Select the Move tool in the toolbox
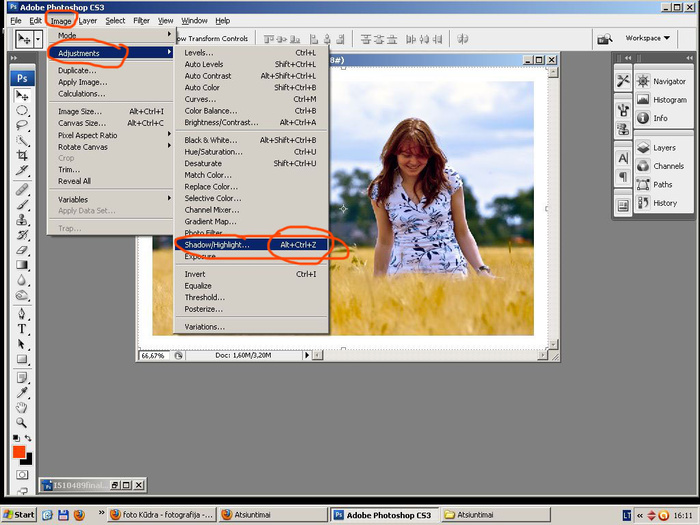 22,96
